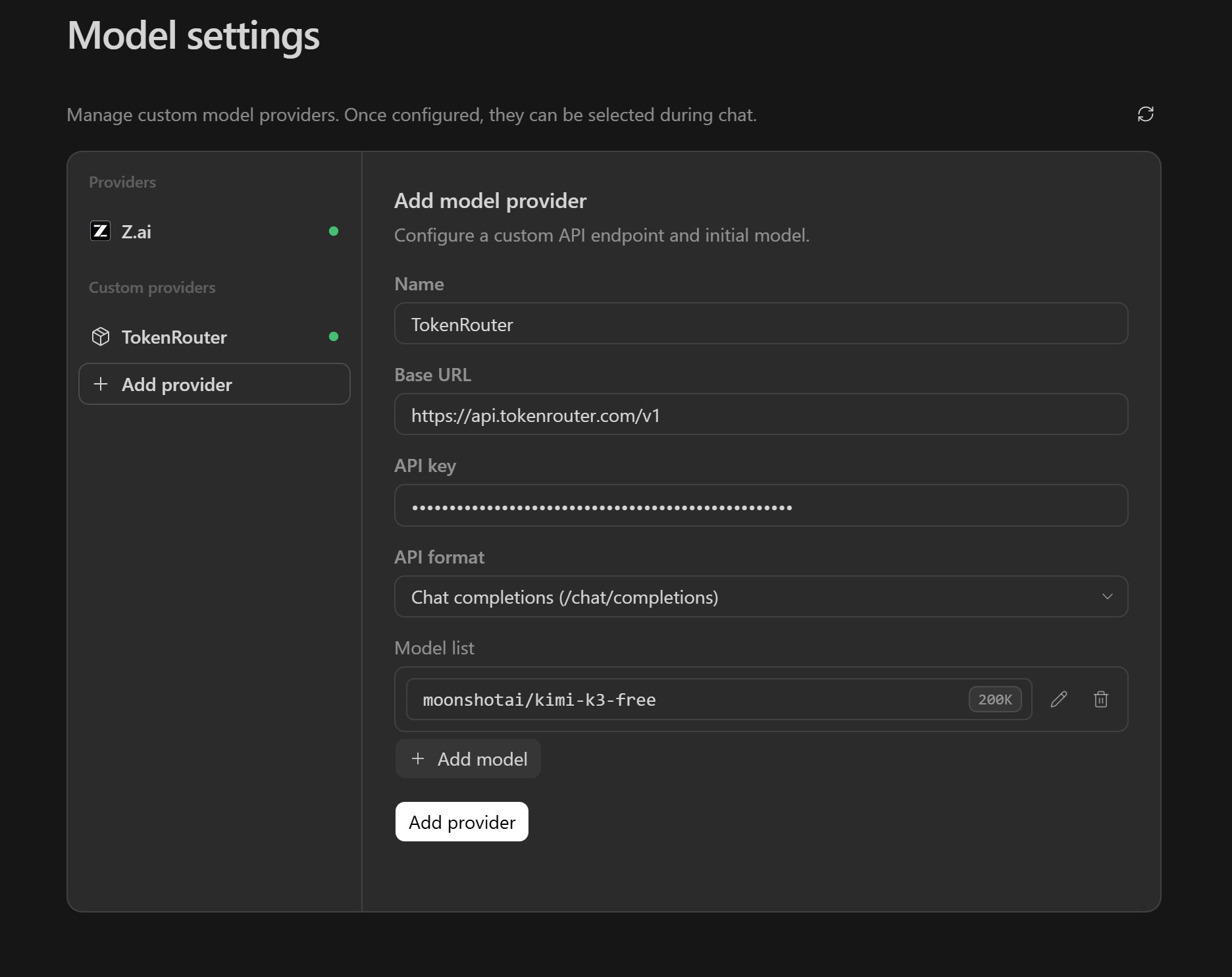The height and width of the screenshot is (977, 1232).
Task: Click the Providers section label
Action: click(122, 182)
